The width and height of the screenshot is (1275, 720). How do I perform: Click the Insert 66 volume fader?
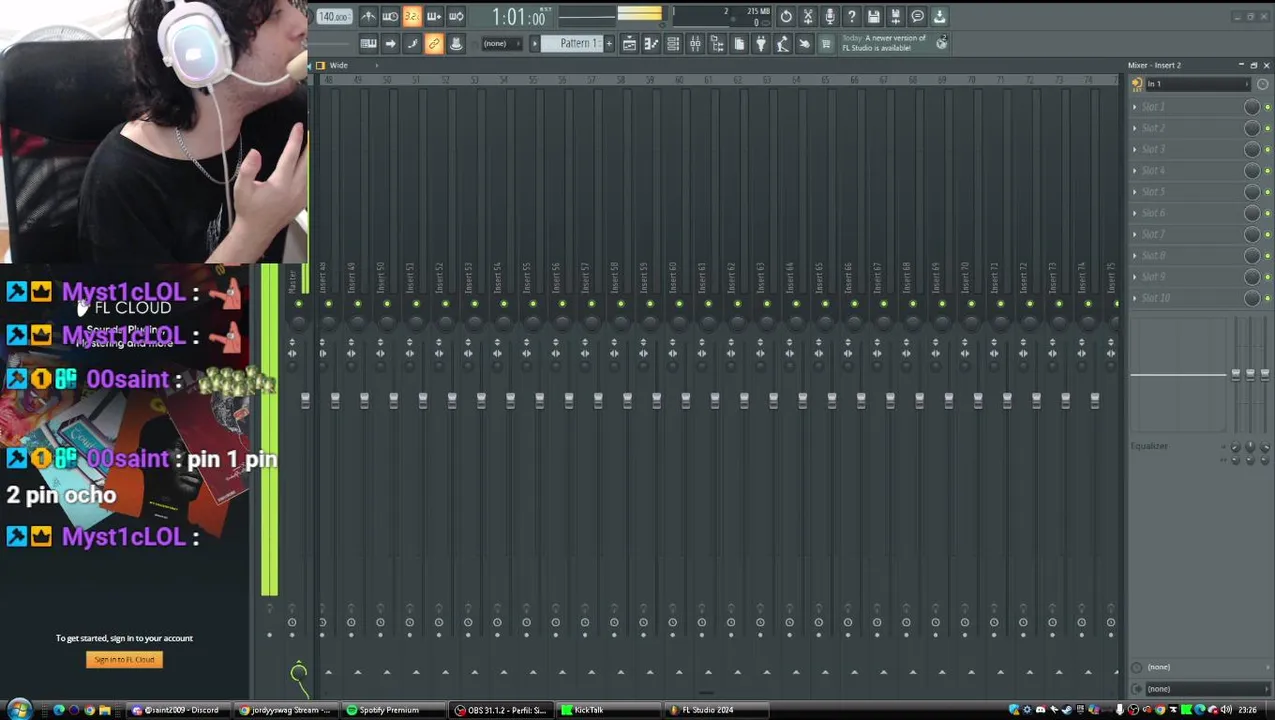point(861,401)
